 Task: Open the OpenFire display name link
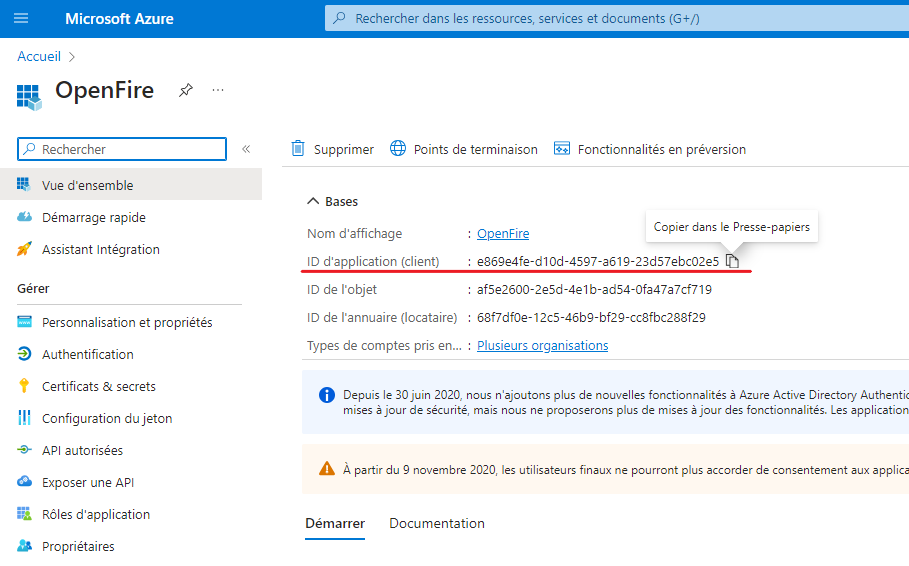(x=503, y=234)
